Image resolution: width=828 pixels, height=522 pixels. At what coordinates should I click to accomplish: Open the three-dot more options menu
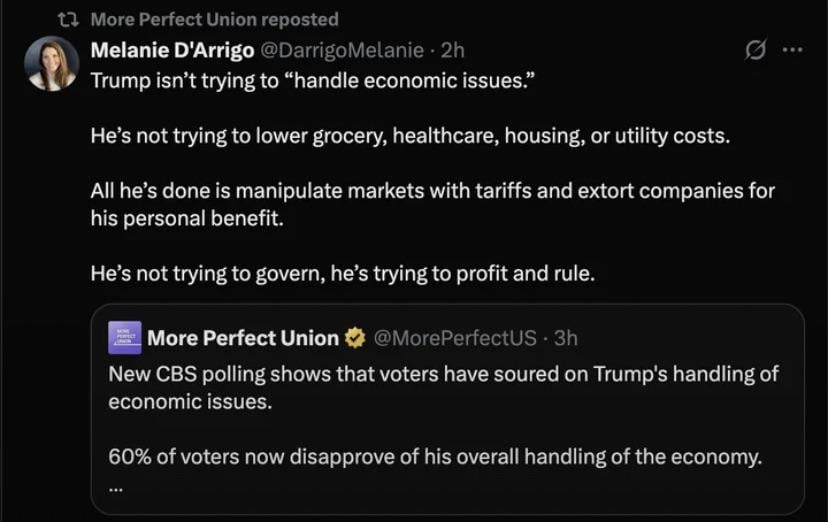(792, 50)
